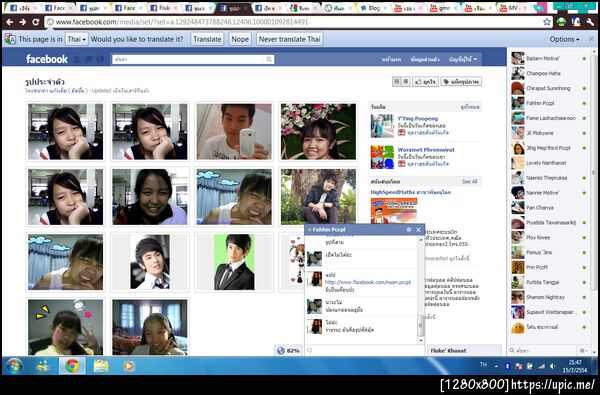Screen dimensions: 600x395
Task: Click the Translate button
Action: click(207, 39)
